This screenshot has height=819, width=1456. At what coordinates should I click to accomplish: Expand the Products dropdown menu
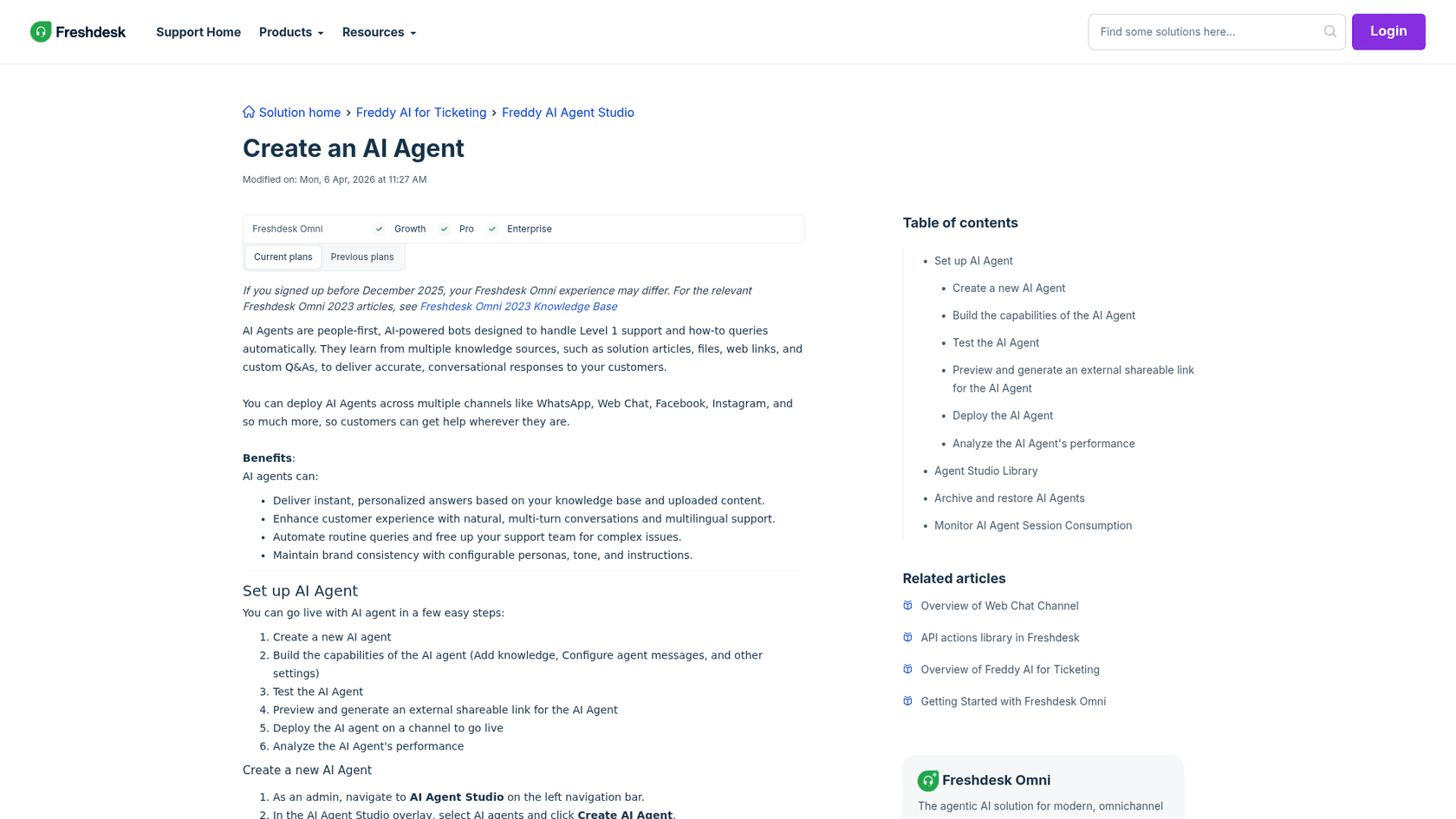coord(291,32)
